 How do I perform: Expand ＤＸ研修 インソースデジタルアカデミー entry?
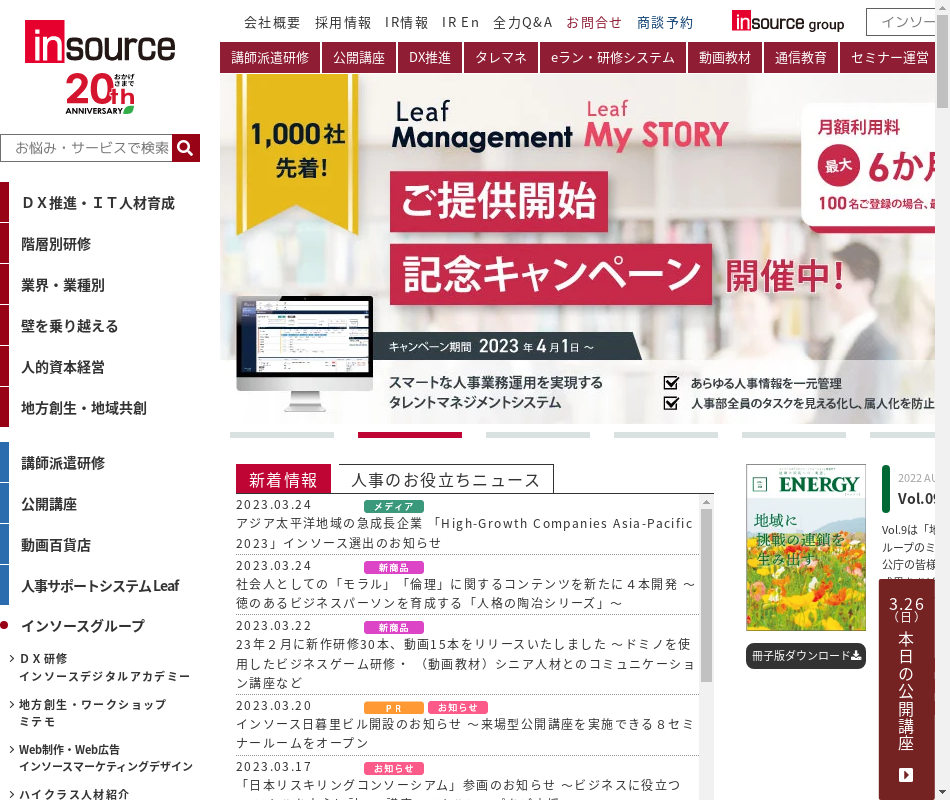coord(103,667)
